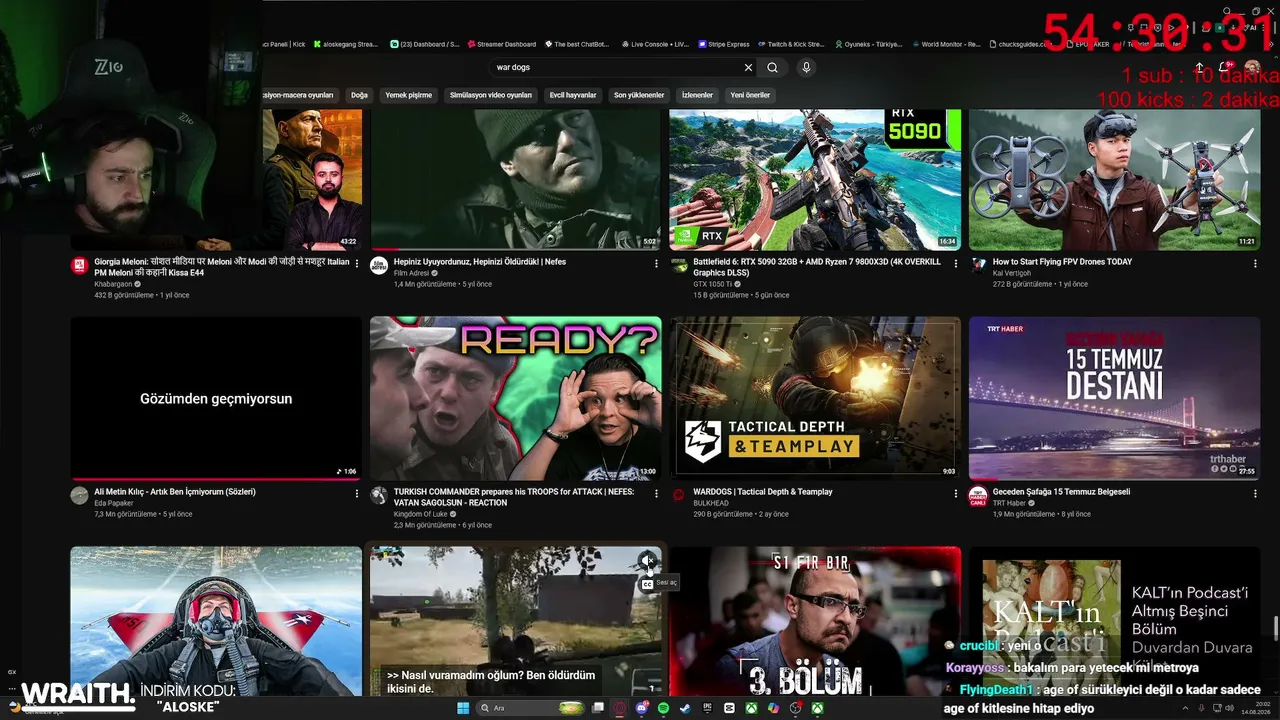Select the 'Yeni öneriler' filter chip
The image size is (1280, 720).
pos(750,95)
